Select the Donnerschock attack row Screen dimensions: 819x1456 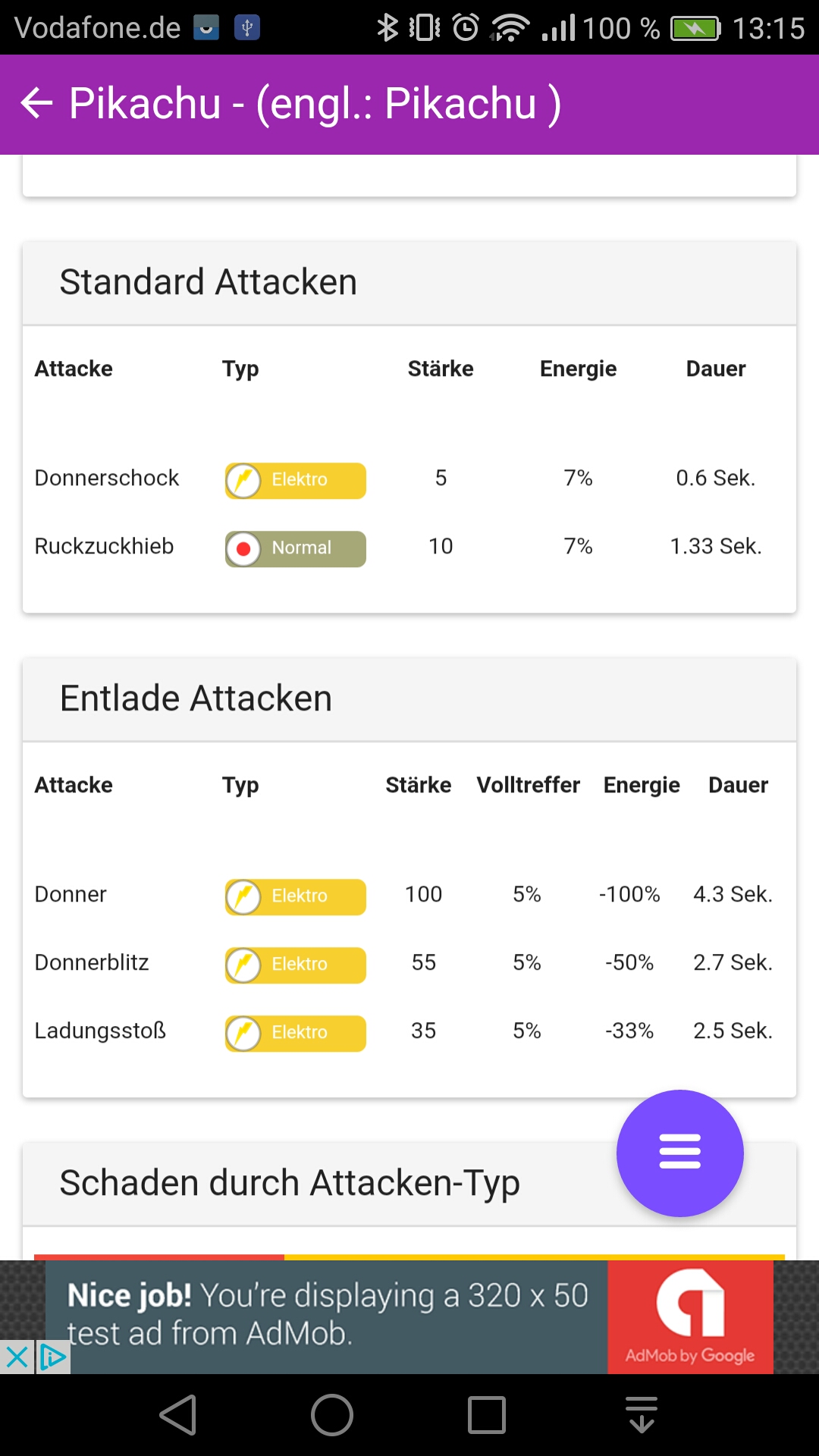[x=107, y=479]
